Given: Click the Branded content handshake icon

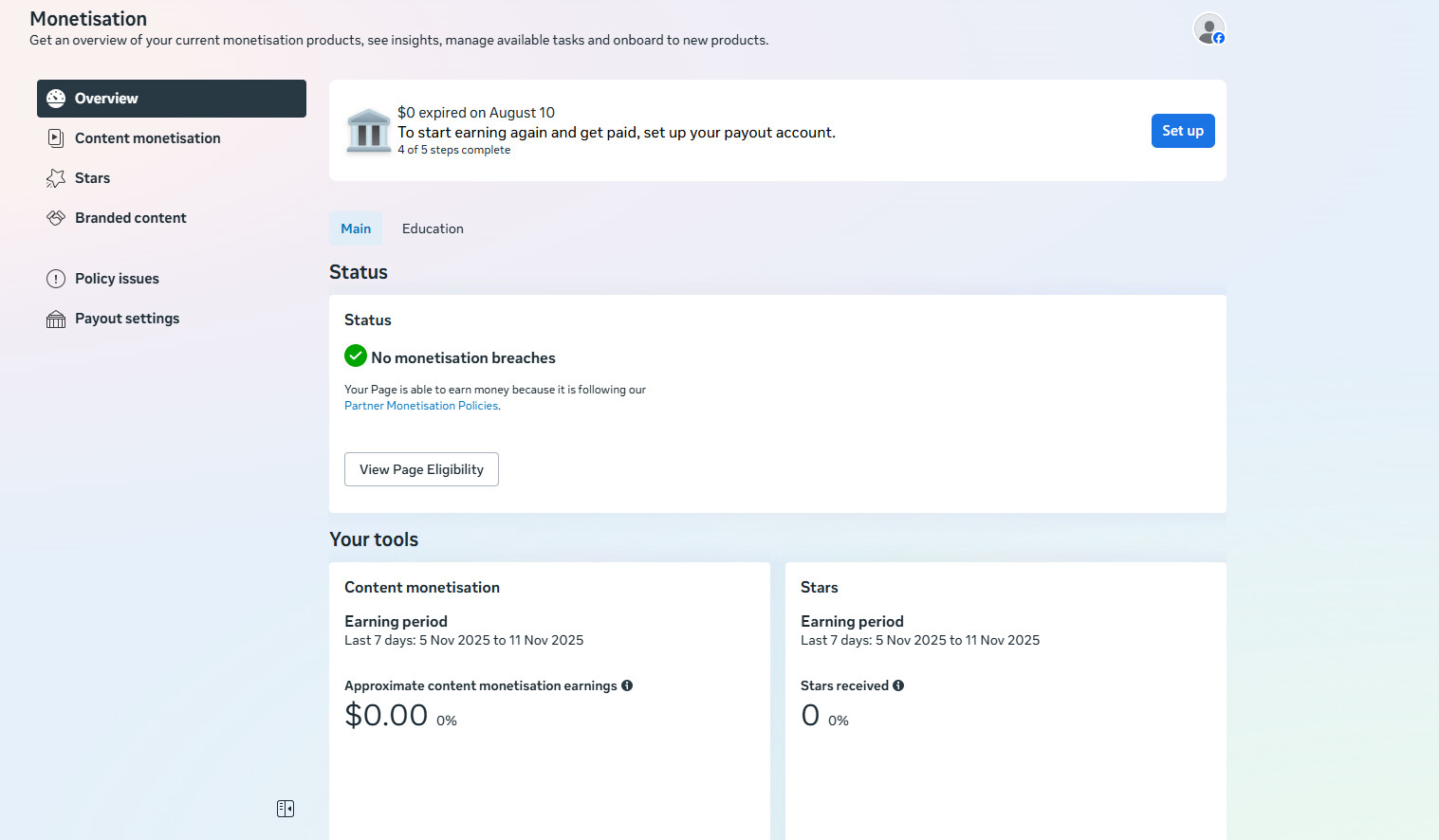Looking at the screenshot, I should coord(56,218).
